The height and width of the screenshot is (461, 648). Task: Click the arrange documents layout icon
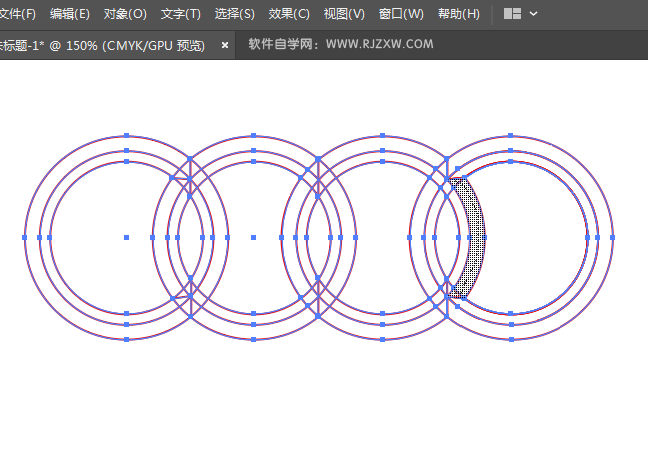coord(512,14)
